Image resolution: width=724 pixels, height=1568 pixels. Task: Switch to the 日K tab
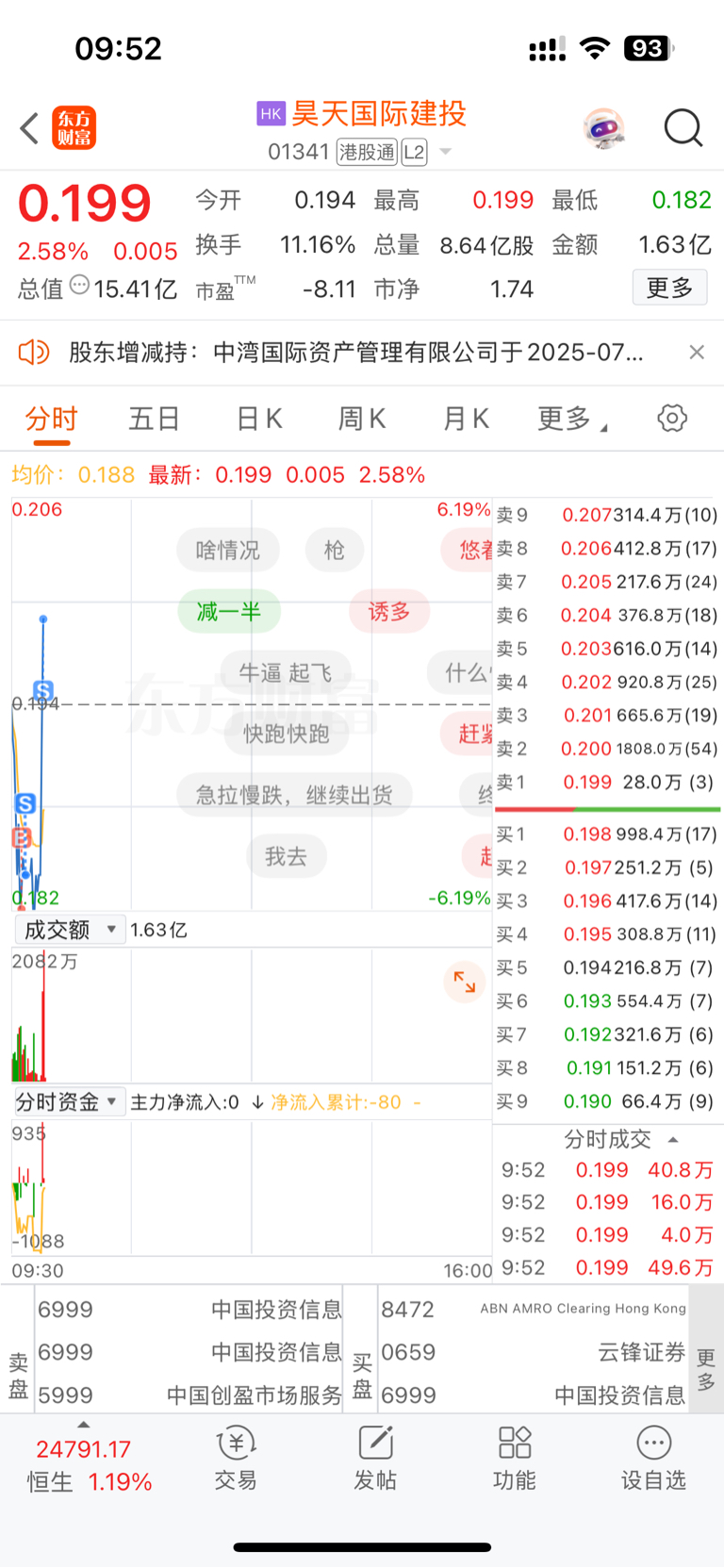[x=258, y=419]
